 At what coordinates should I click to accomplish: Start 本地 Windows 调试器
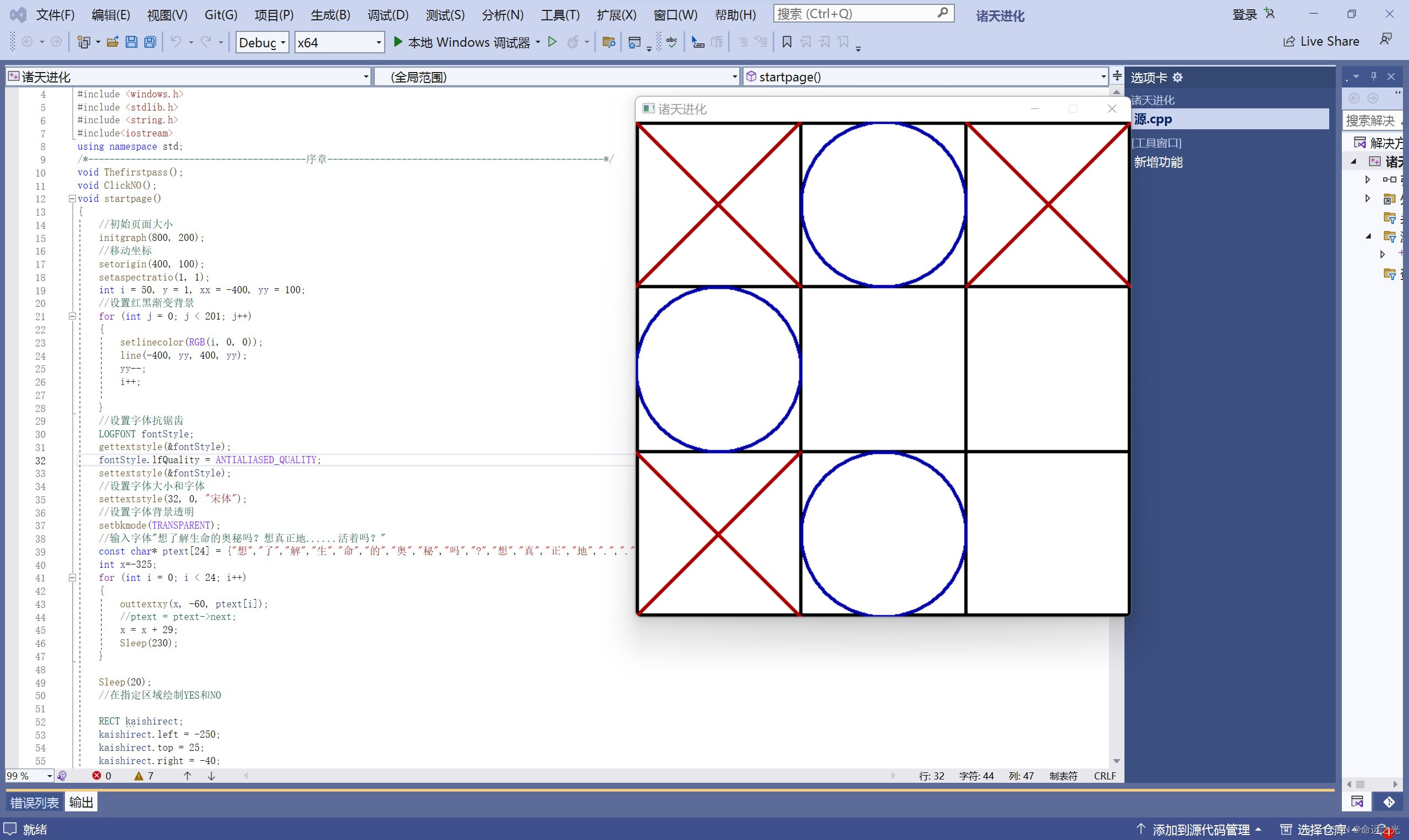[x=462, y=42]
